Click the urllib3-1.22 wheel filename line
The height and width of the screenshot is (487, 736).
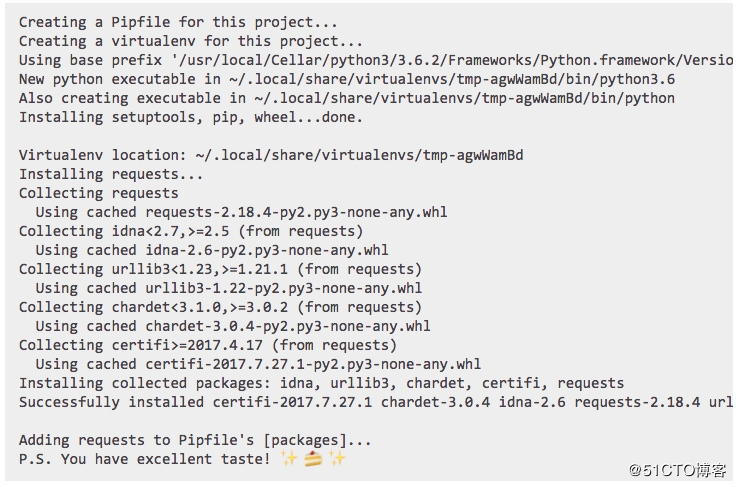(229, 288)
